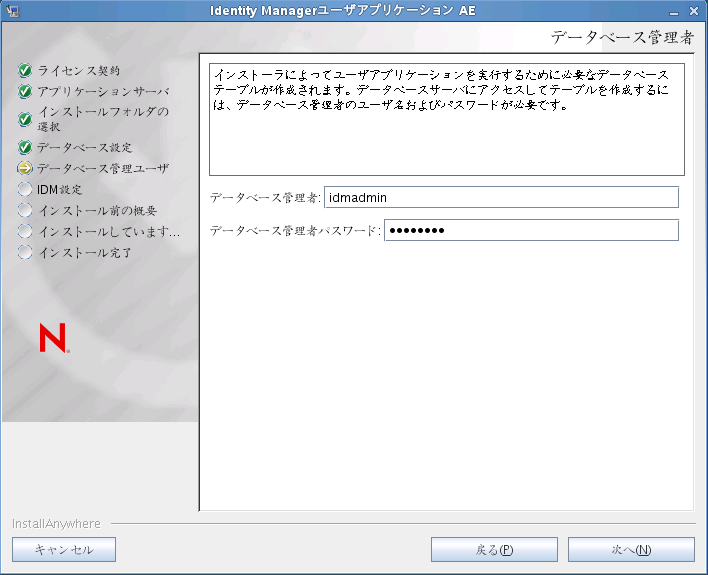708x575 pixels.
Task: Click the empty circle beside インストール前の概要
Action: pyautogui.click(x=25, y=210)
